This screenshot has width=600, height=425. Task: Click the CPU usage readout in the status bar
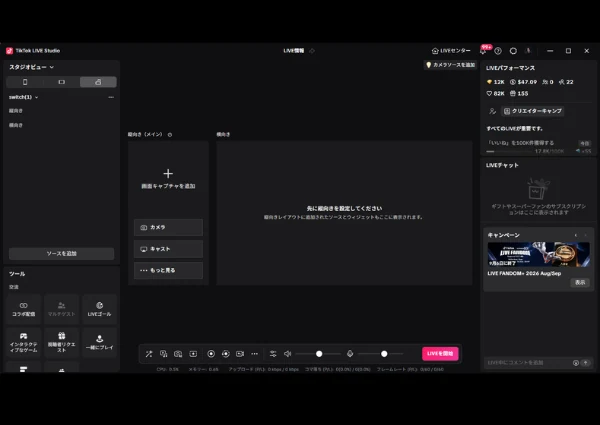[x=168, y=370]
